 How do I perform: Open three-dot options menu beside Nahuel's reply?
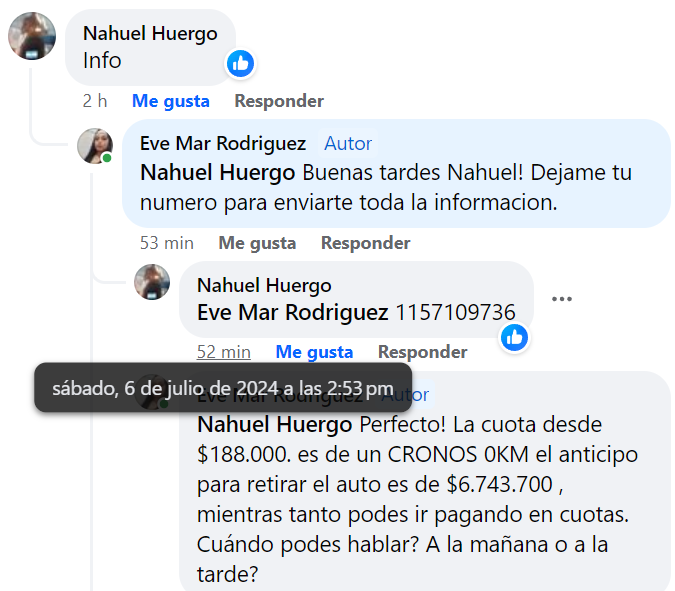click(x=562, y=299)
